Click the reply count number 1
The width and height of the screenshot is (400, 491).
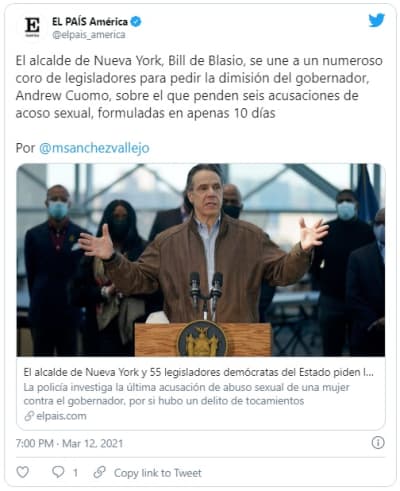(75, 473)
